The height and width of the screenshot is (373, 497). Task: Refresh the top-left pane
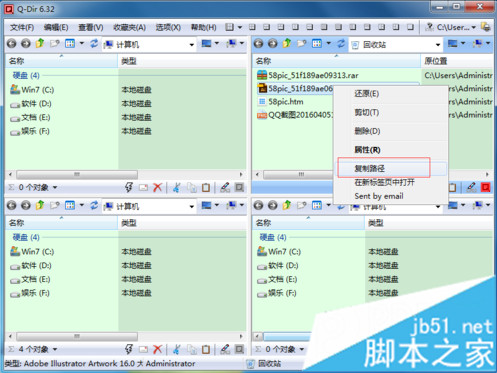coord(94,44)
